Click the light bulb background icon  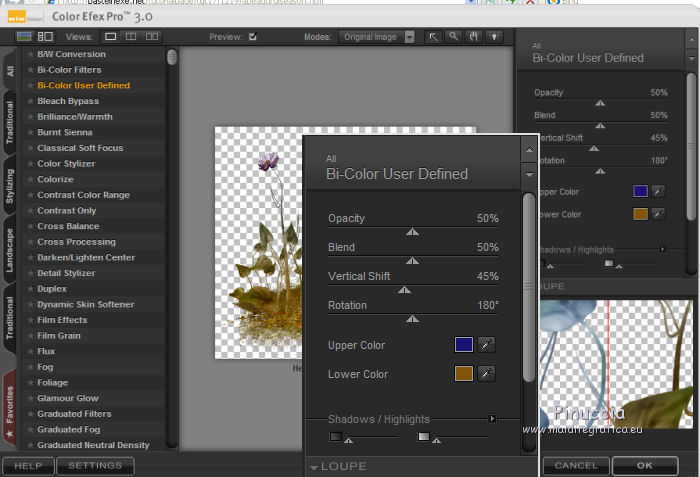click(494, 37)
